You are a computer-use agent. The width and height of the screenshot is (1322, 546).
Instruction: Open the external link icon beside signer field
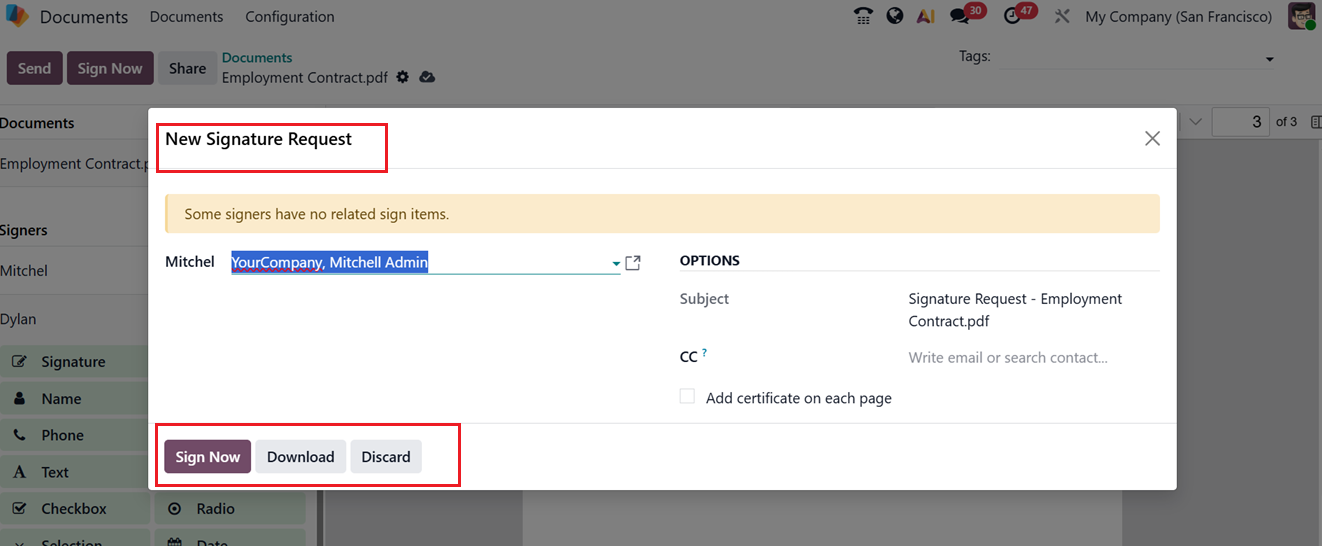632,263
